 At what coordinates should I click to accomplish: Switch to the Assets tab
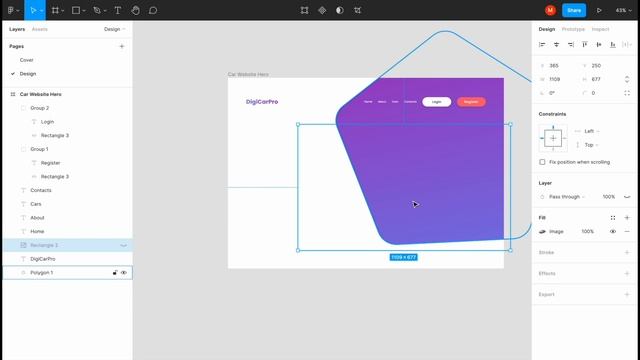(40, 29)
